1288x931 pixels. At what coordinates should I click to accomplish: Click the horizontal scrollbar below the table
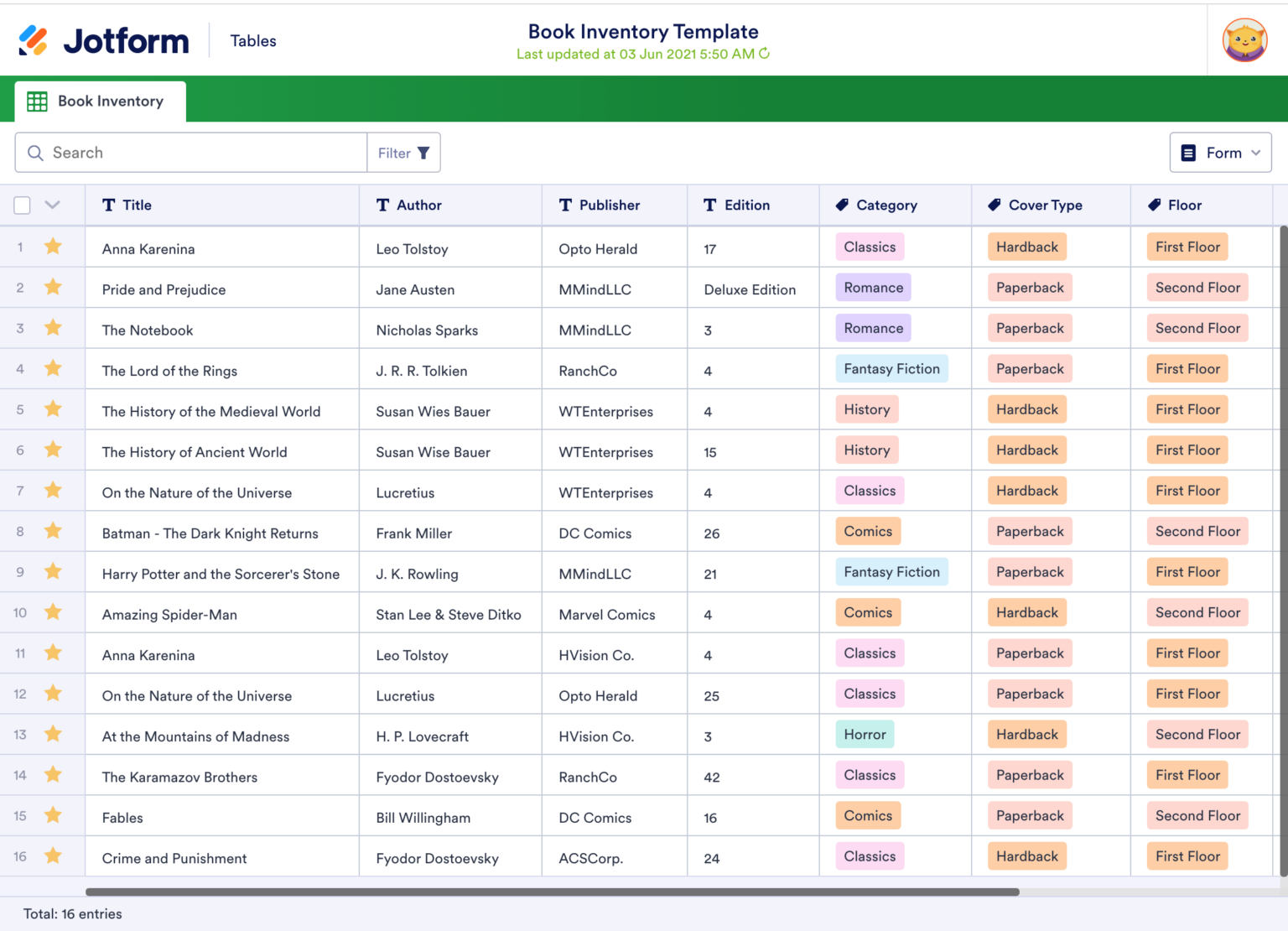coord(552,892)
